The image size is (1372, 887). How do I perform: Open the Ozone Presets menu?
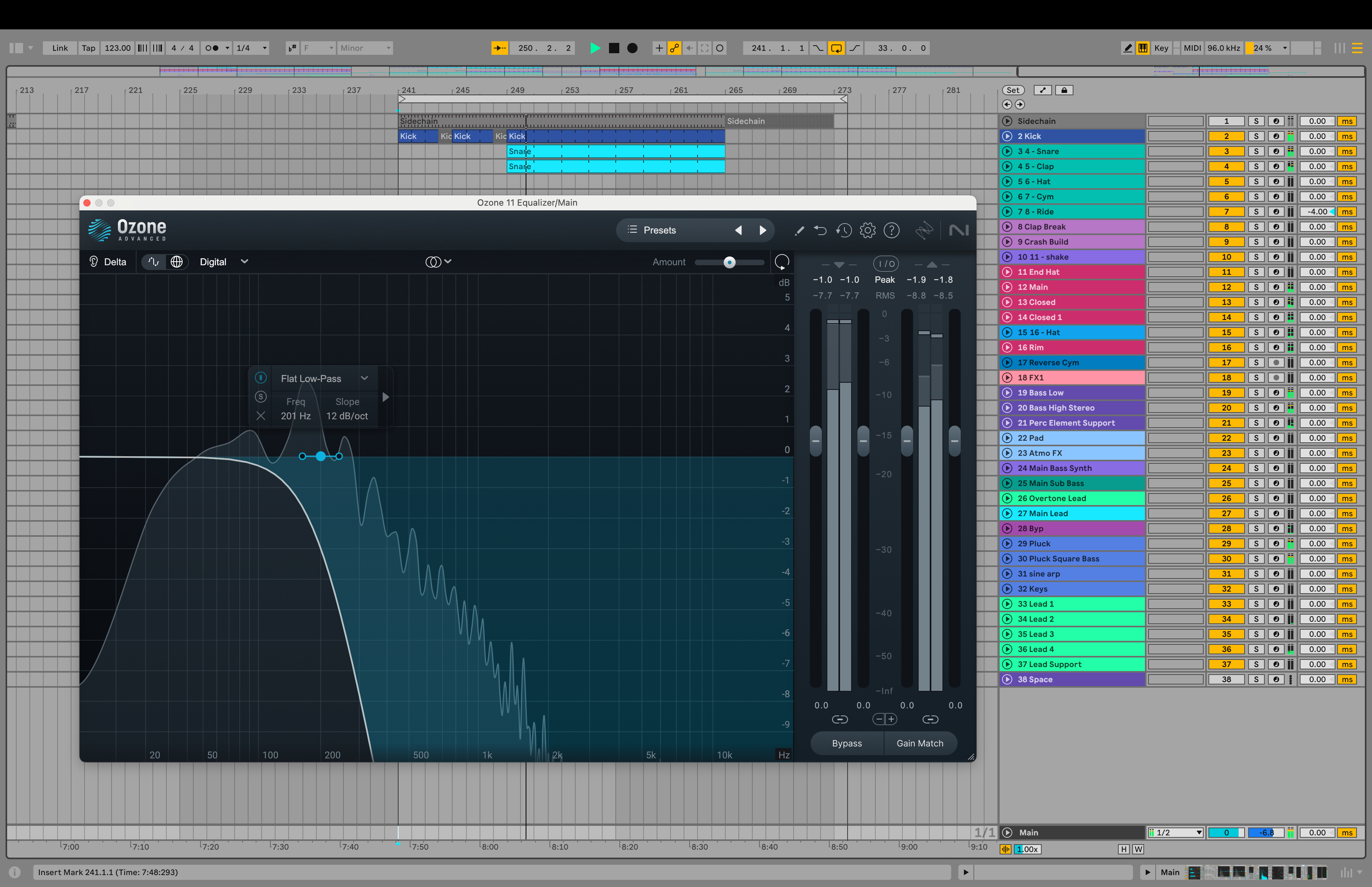659,230
